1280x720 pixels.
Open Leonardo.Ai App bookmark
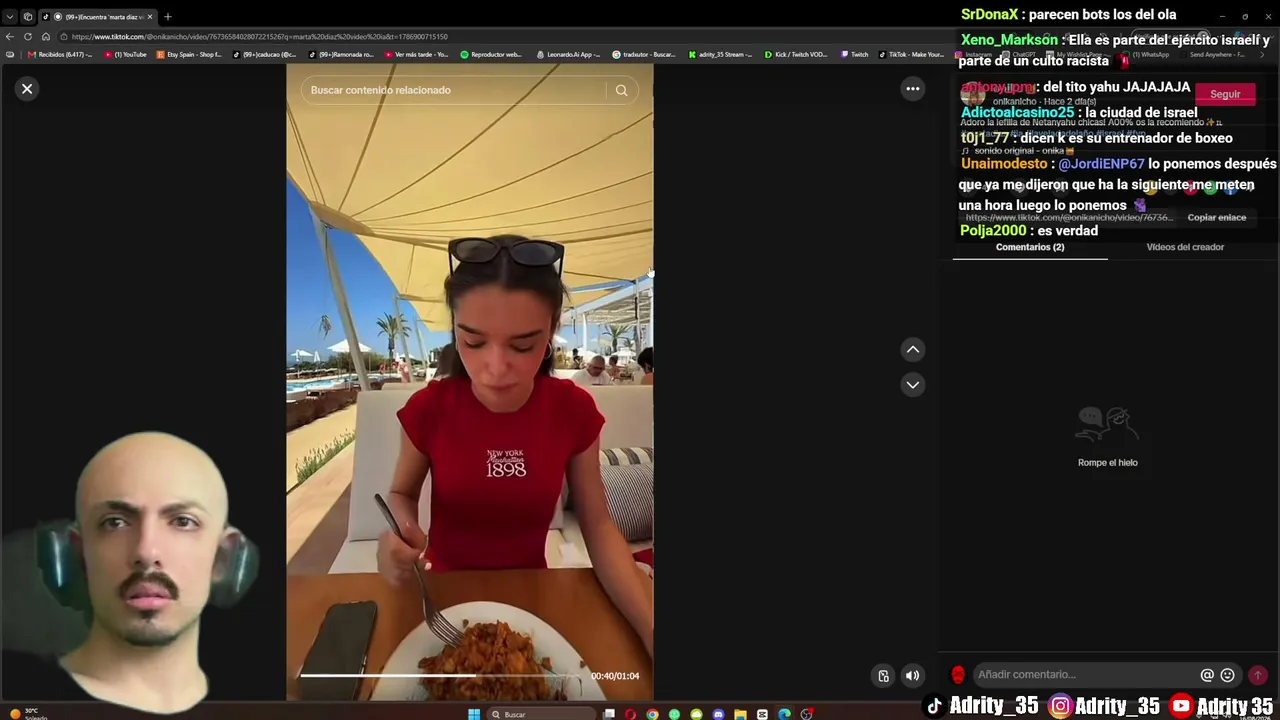568,54
